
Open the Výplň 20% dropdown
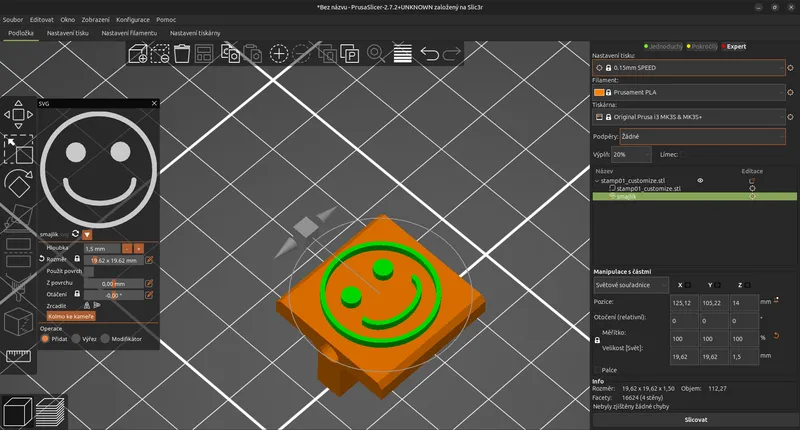pos(631,154)
